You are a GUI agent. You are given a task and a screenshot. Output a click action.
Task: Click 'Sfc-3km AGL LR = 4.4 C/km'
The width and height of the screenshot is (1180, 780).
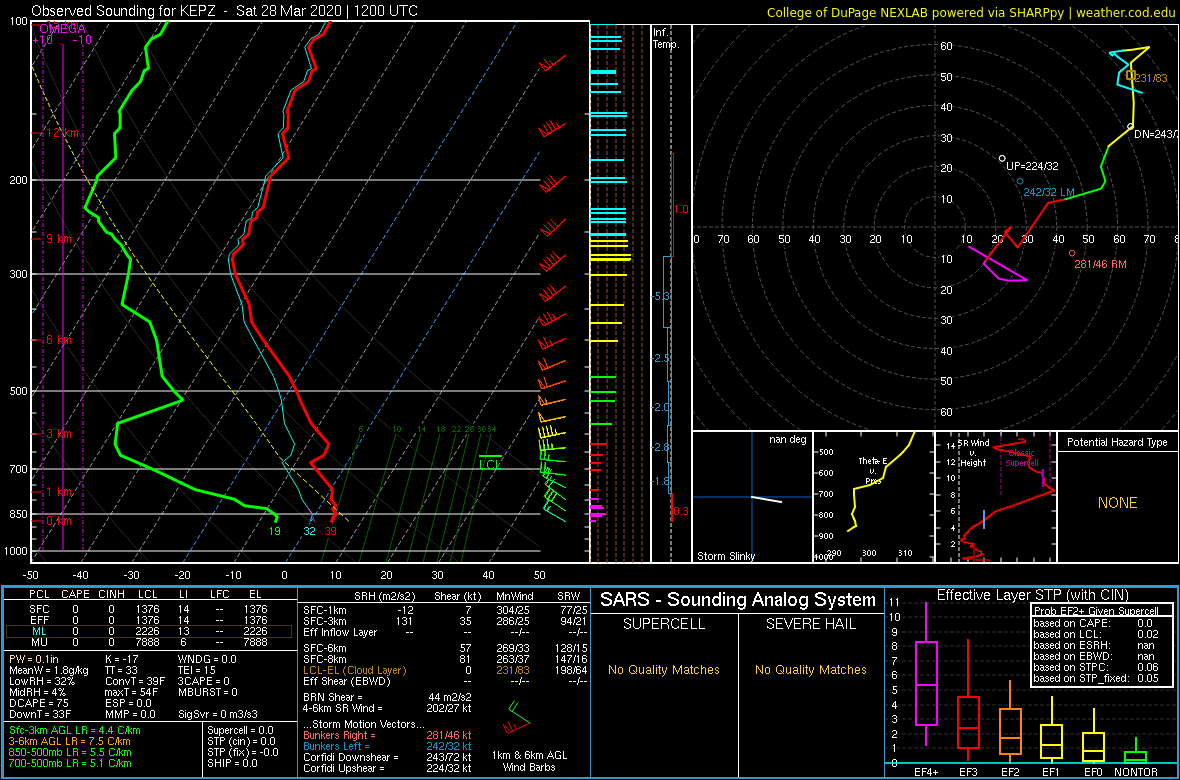pos(75,730)
